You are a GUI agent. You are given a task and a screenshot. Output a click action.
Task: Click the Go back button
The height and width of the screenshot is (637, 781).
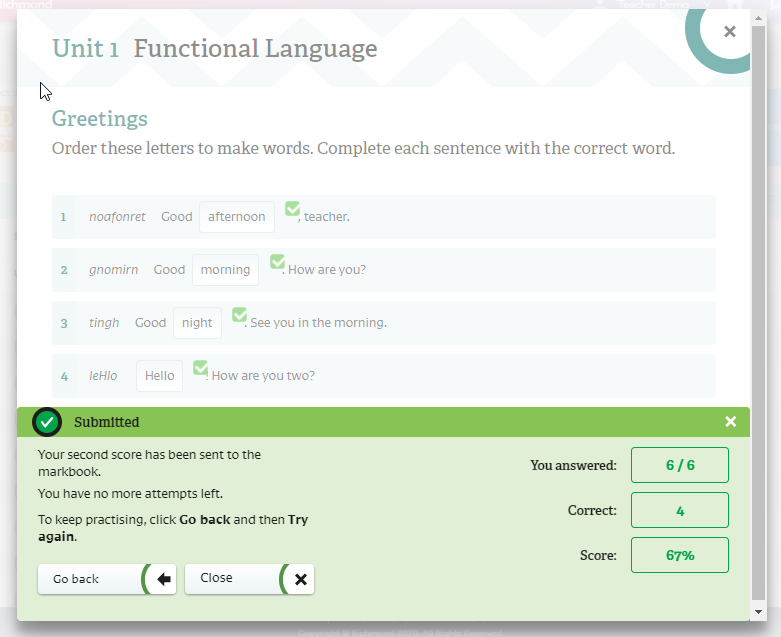[106, 579]
